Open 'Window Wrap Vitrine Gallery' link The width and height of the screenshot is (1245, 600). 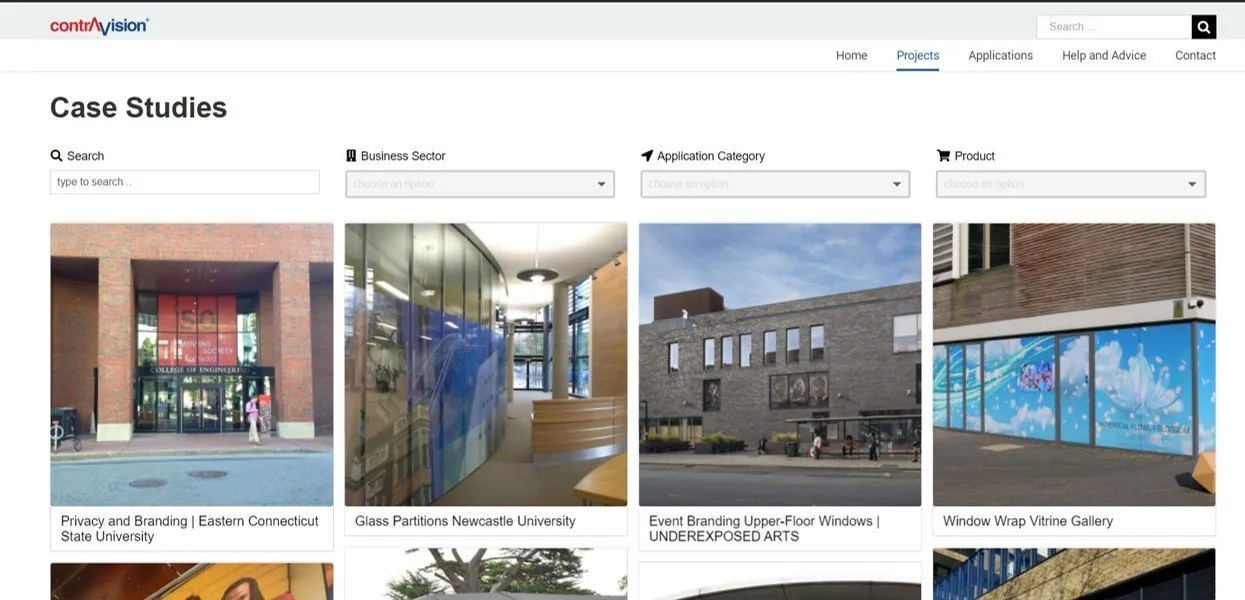coord(1028,521)
